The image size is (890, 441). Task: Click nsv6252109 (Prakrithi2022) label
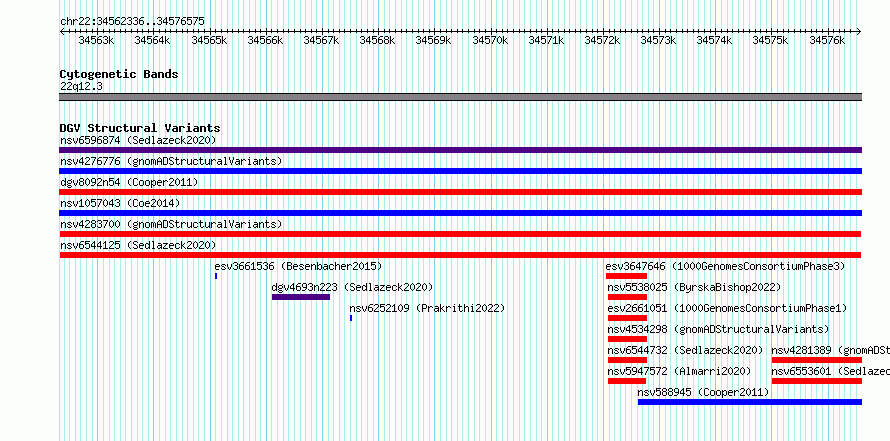point(427,308)
